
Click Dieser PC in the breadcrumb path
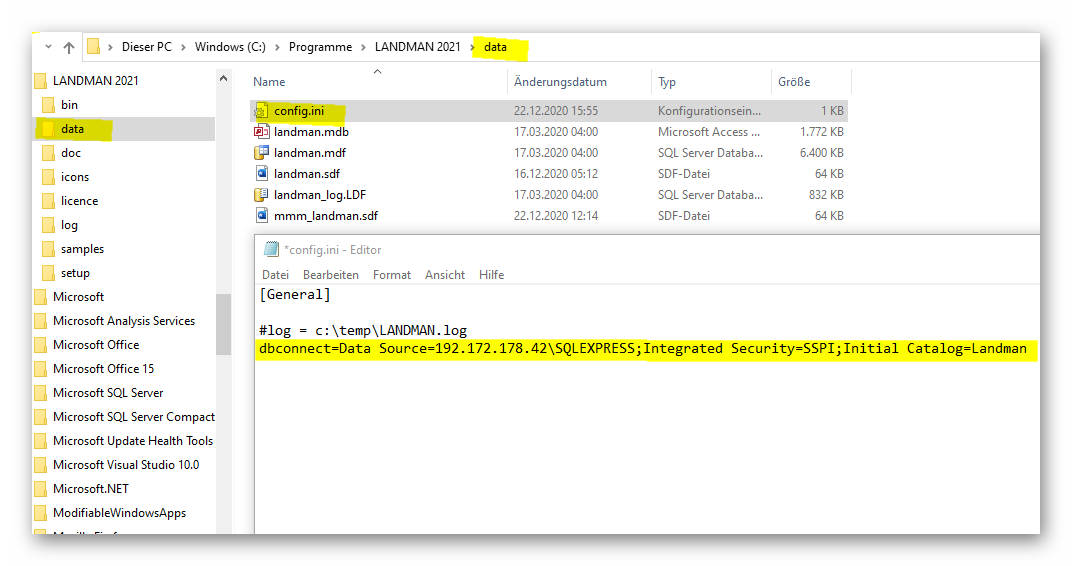[x=146, y=47]
